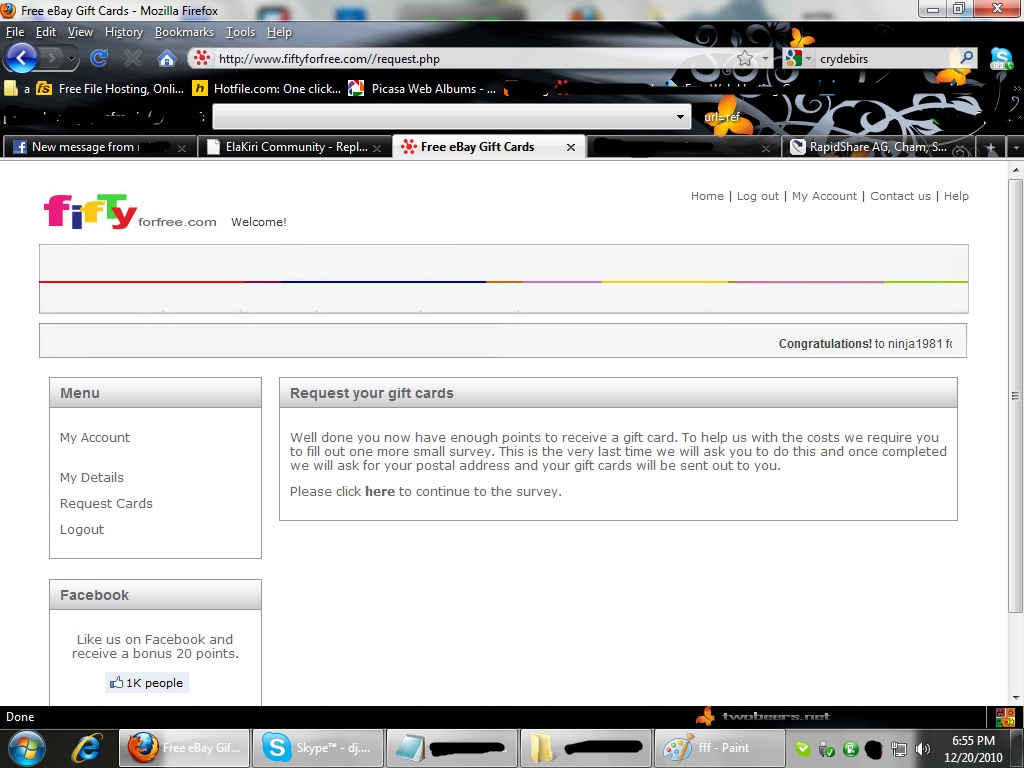1024x768 pixels.
Task: Click the 'here' link to continue survey
Action: (379, 491)
